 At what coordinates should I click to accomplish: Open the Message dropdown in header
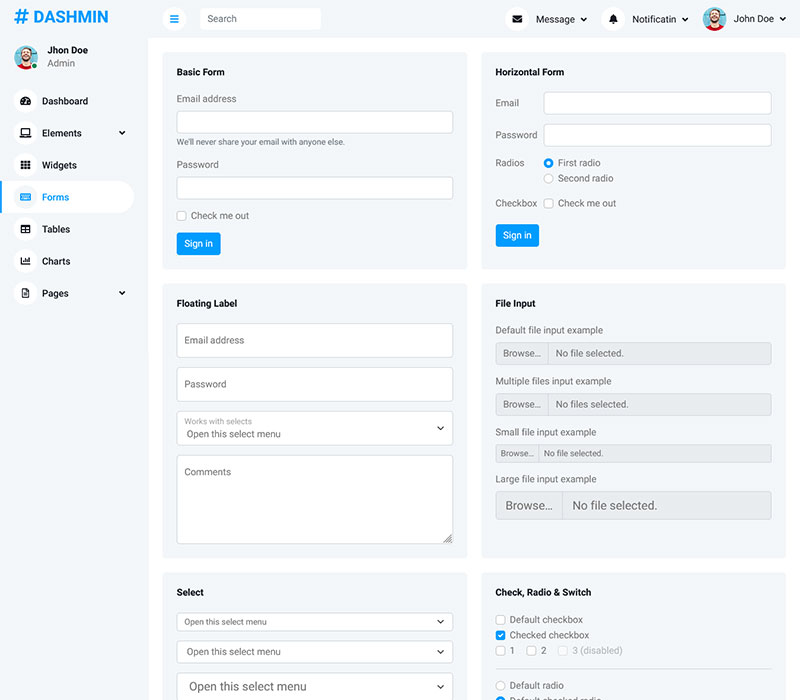(x=560, y=19)
